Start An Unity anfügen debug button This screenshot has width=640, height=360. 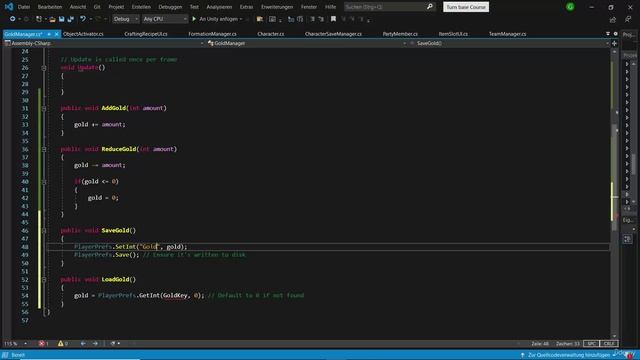point(217,19)
